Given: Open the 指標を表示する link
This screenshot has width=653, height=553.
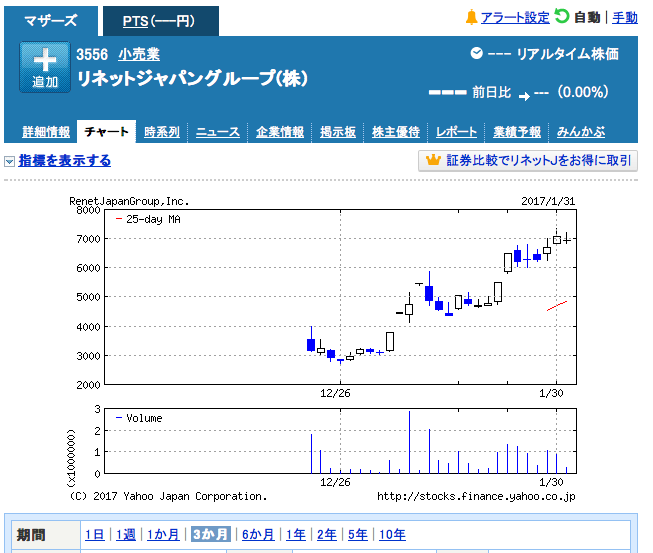Looking at the screenshot, I should [x=65, y=160].
